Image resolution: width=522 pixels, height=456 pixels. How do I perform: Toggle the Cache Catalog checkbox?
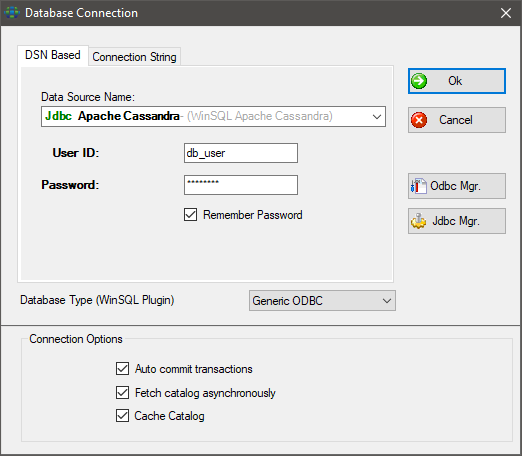(x=122, y=416)
